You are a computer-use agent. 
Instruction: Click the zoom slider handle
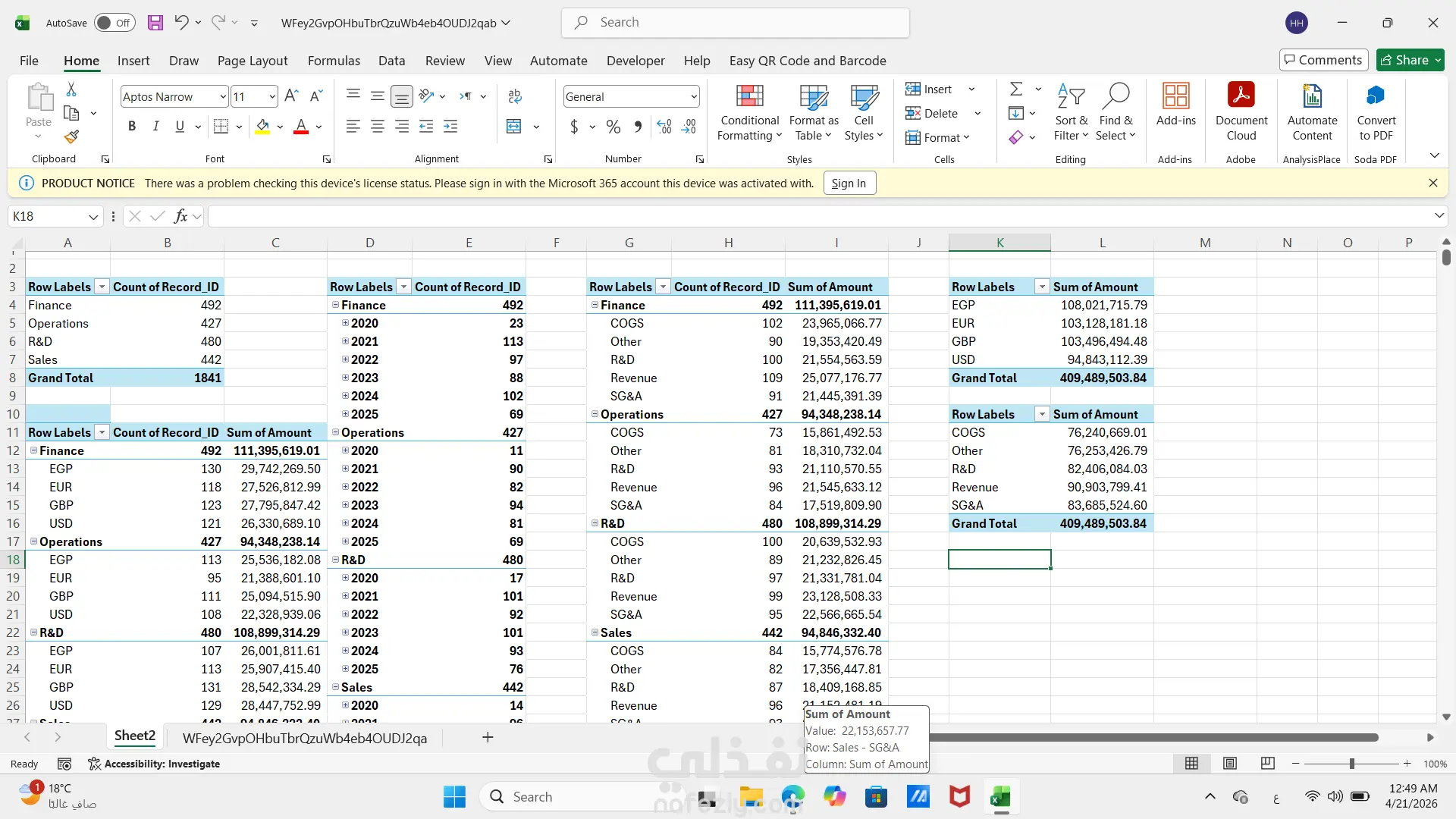(1351, 764)
